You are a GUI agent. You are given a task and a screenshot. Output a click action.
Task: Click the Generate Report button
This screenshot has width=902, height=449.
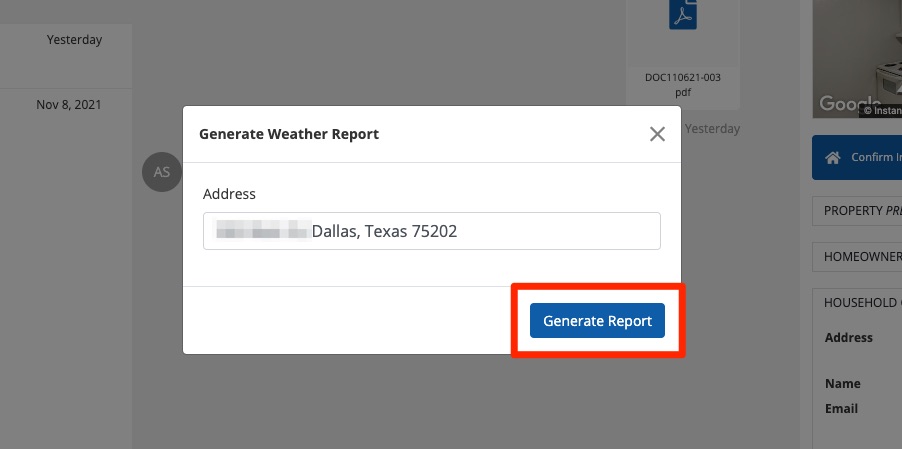pyautogui.click(x=597, y=321)
